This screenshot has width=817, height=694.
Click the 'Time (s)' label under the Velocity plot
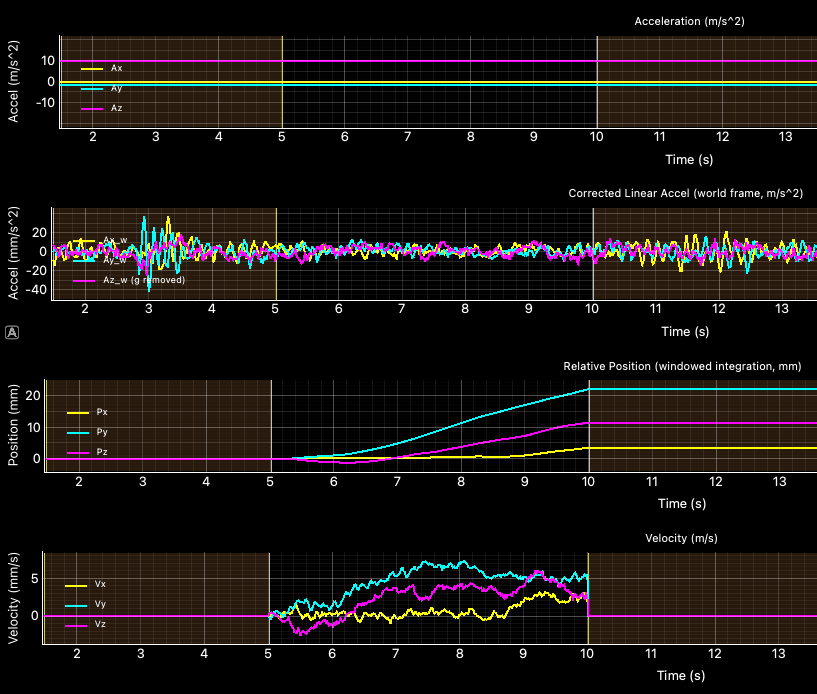coord(684,676)
